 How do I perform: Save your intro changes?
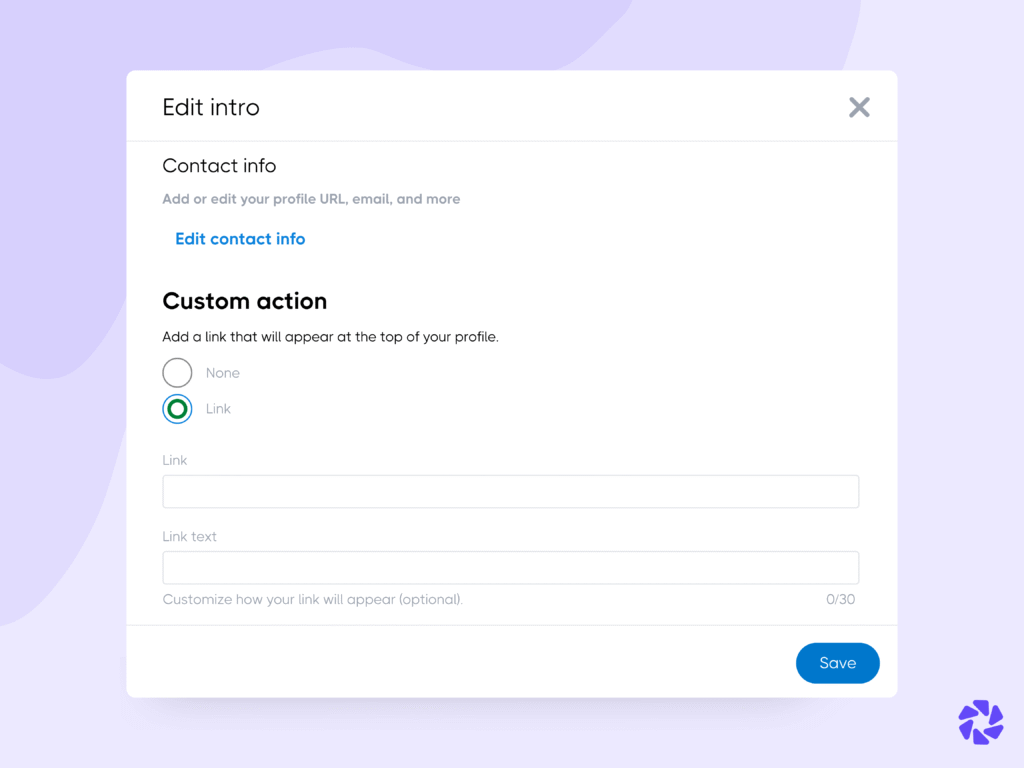pos(837,662)
